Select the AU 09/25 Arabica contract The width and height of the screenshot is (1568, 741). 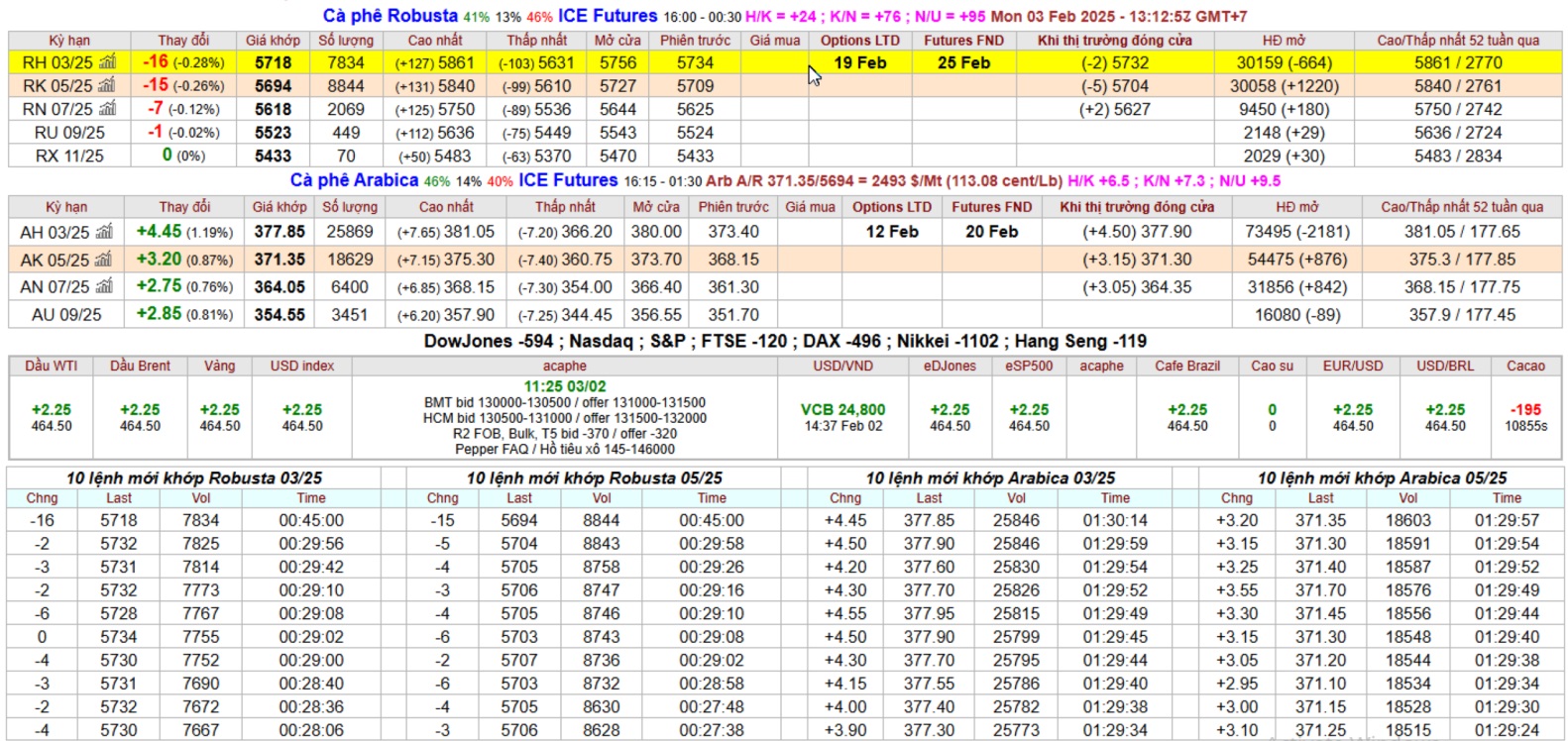pos(66,315)
